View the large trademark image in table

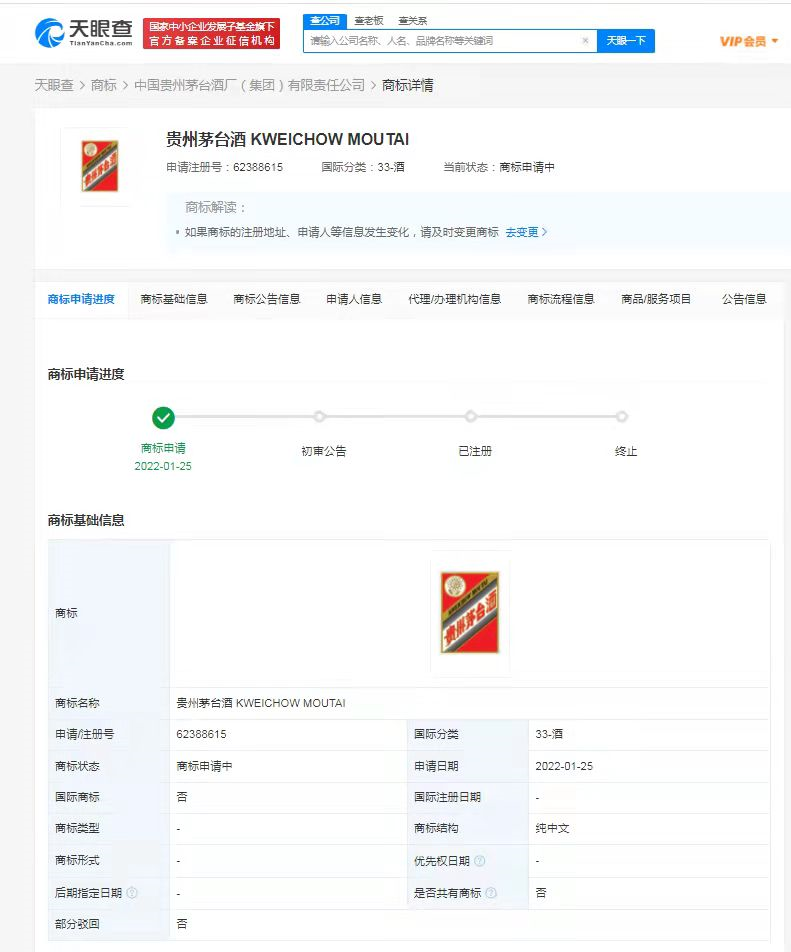point(470,613)
